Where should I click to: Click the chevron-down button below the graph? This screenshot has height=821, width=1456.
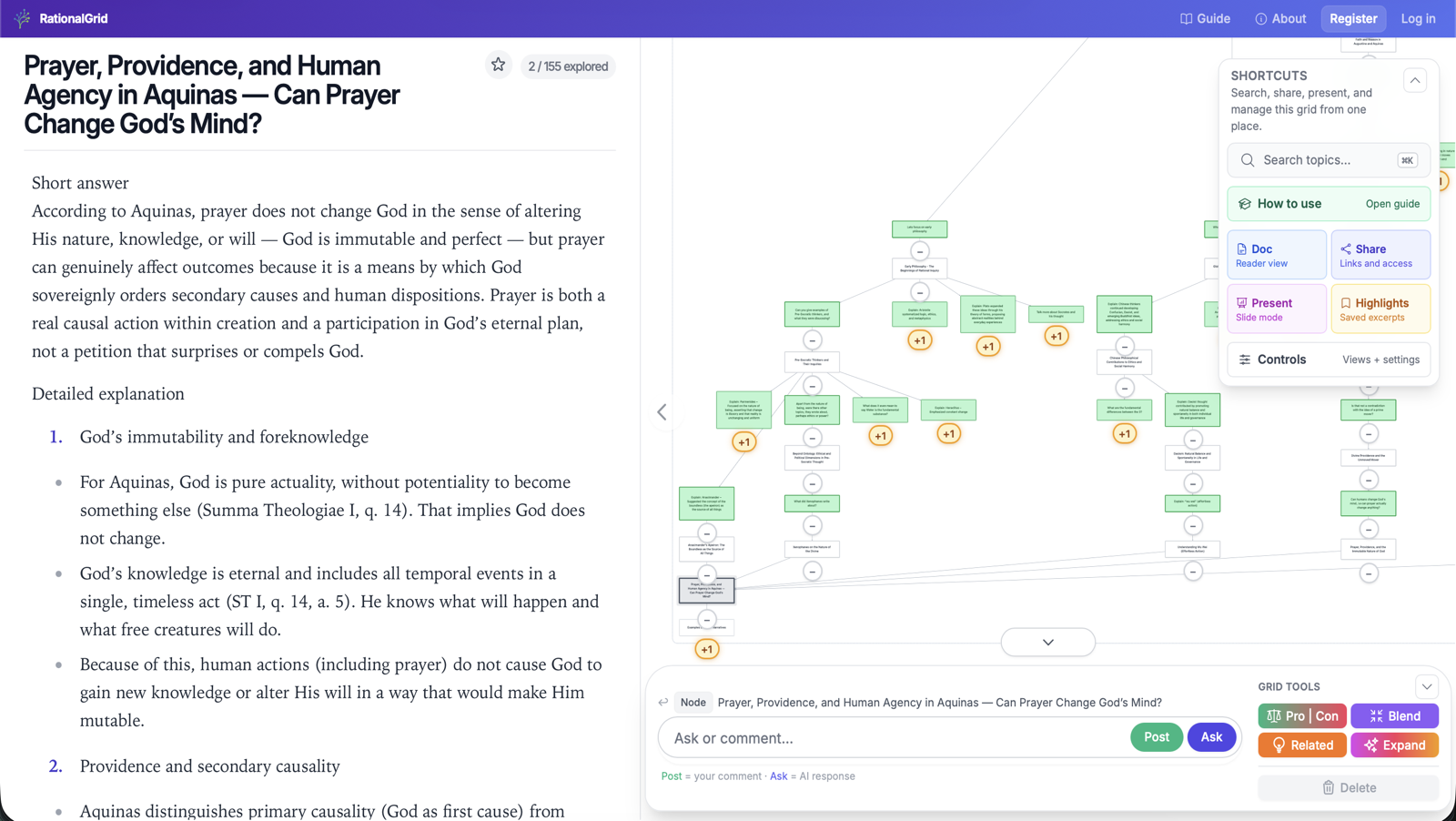(1048, 642)
